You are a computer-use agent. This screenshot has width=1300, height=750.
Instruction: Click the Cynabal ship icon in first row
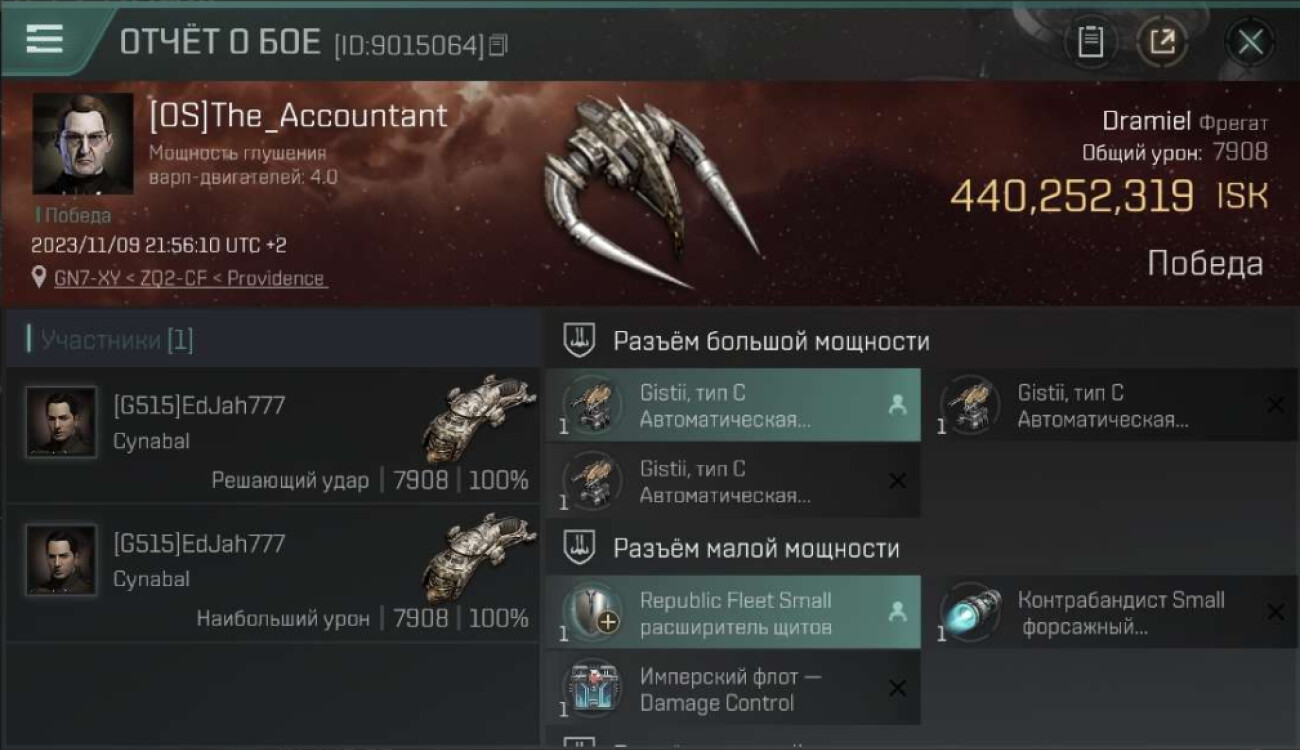click(x=479, y=418)
